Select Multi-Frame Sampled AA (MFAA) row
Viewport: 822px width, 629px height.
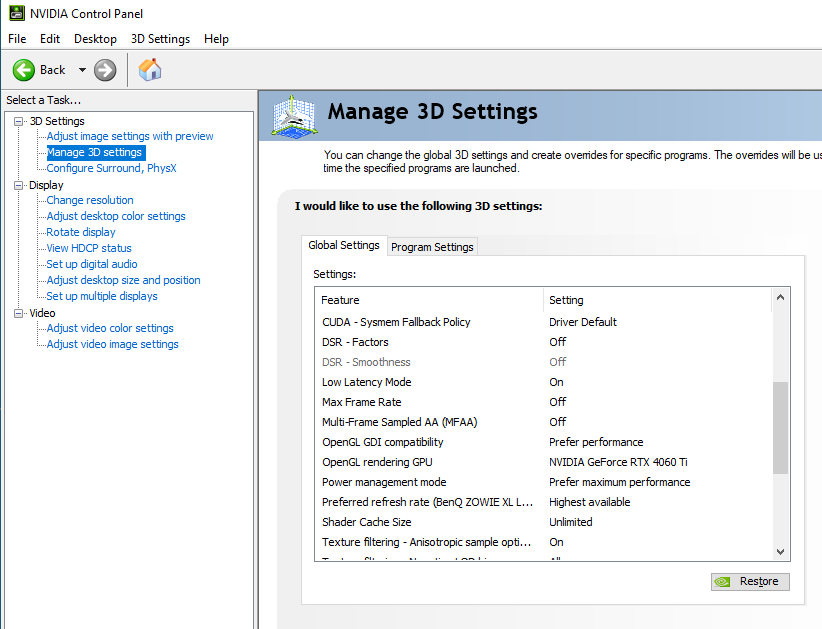tap(543, 422)
